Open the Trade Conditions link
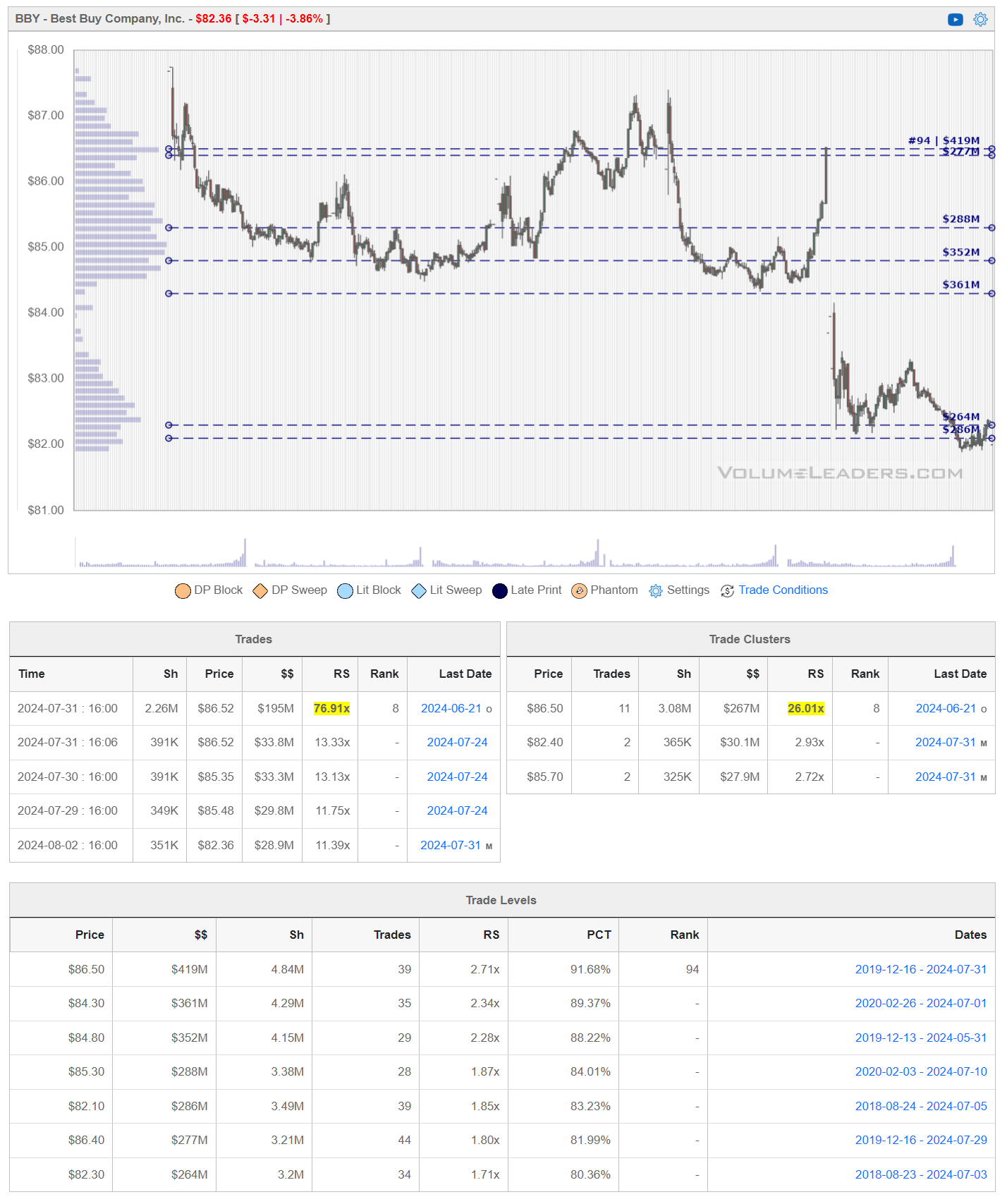Image resolution: width=1007 pixels, height=1204 pixels. 783,590
